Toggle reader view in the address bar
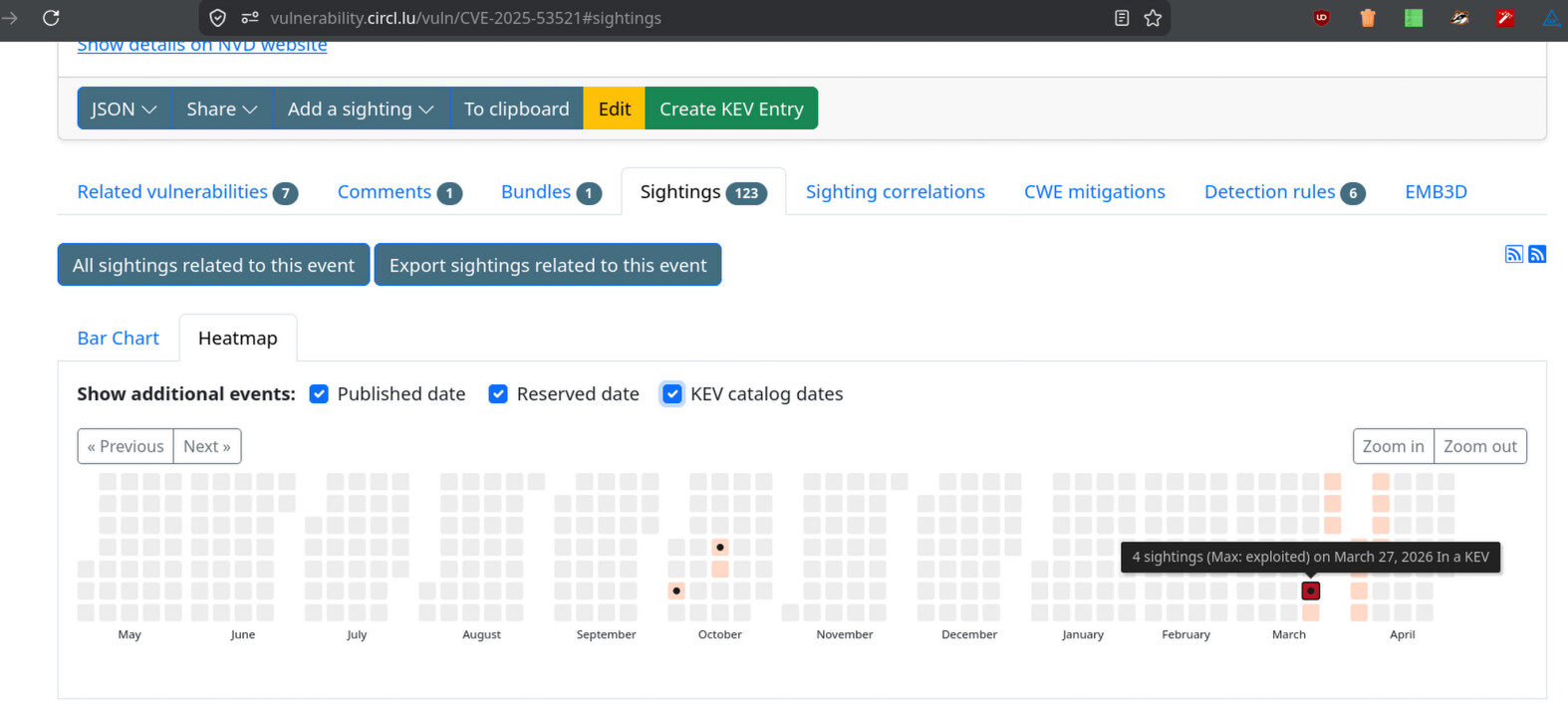 [1122, 18]
